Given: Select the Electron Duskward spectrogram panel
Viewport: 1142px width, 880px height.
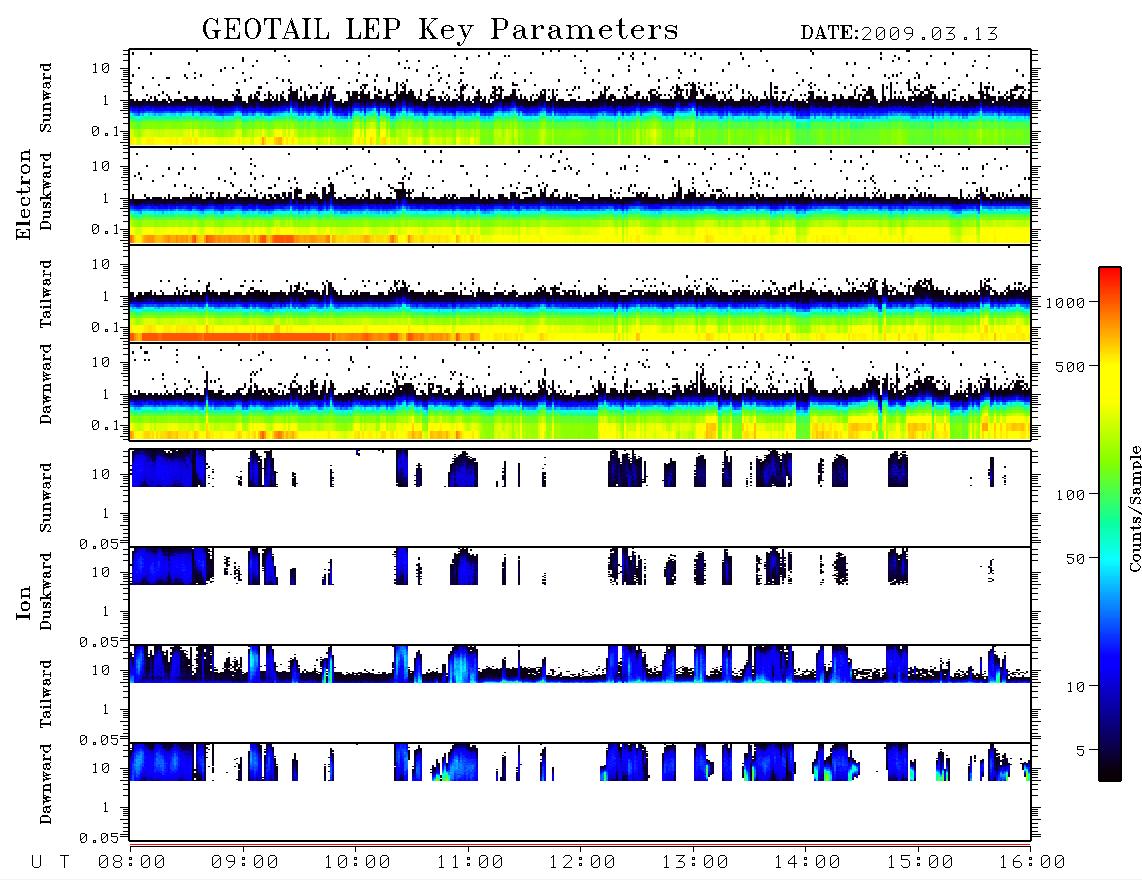Looking at the screenshot, I should pos(580,196).
